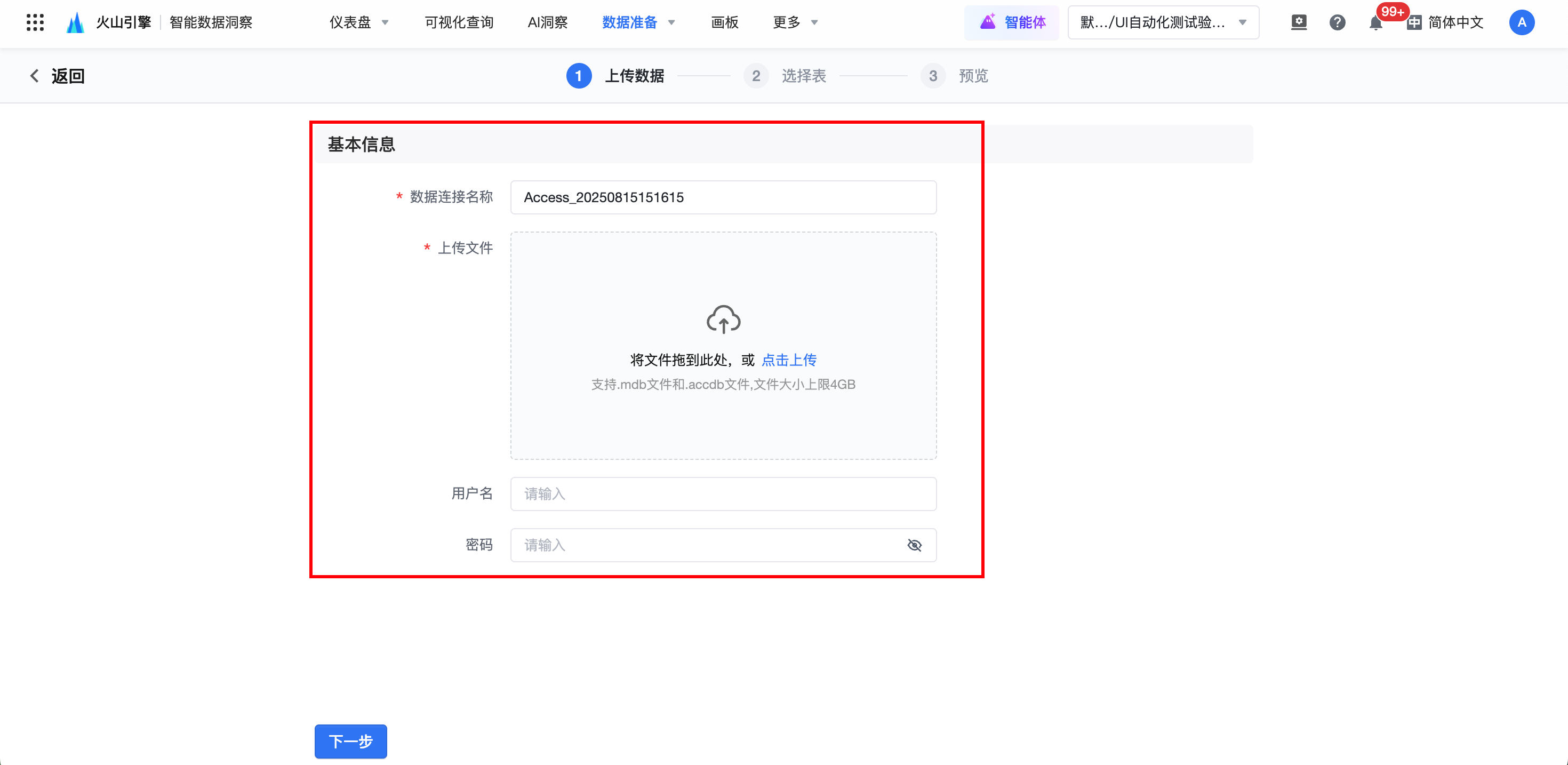The image size is (1568, 765).
Task: Focus the 用户名 input field
Action: pos(723,494)
